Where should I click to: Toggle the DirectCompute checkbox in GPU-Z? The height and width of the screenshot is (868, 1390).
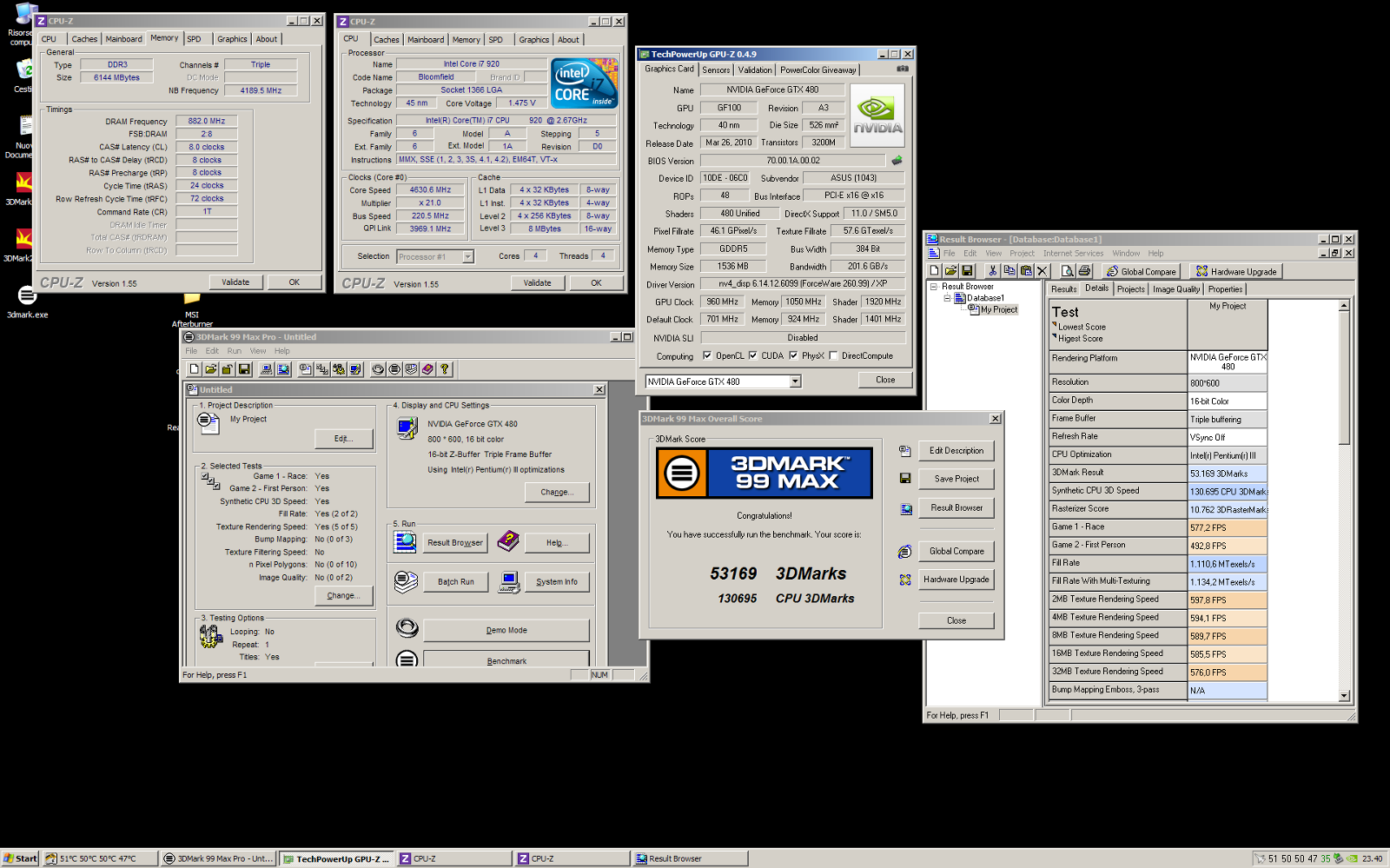[833, 355]
